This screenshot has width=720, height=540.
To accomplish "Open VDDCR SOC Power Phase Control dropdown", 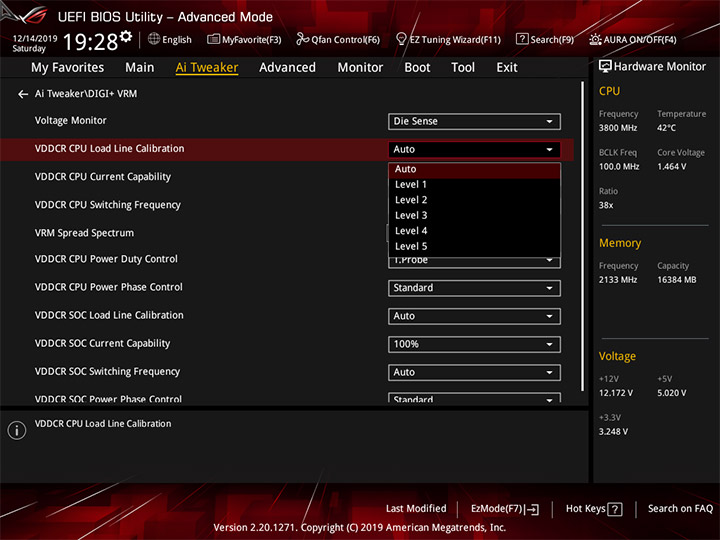I will [474, 398].
